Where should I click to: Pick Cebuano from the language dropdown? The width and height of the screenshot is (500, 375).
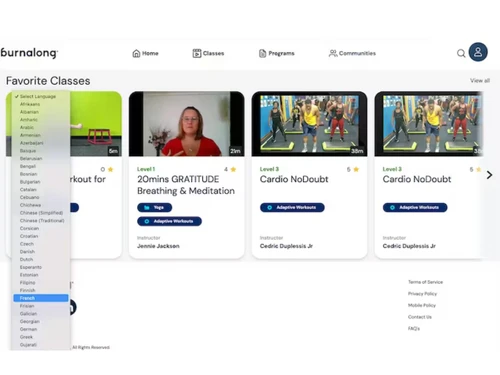point(41,197)
